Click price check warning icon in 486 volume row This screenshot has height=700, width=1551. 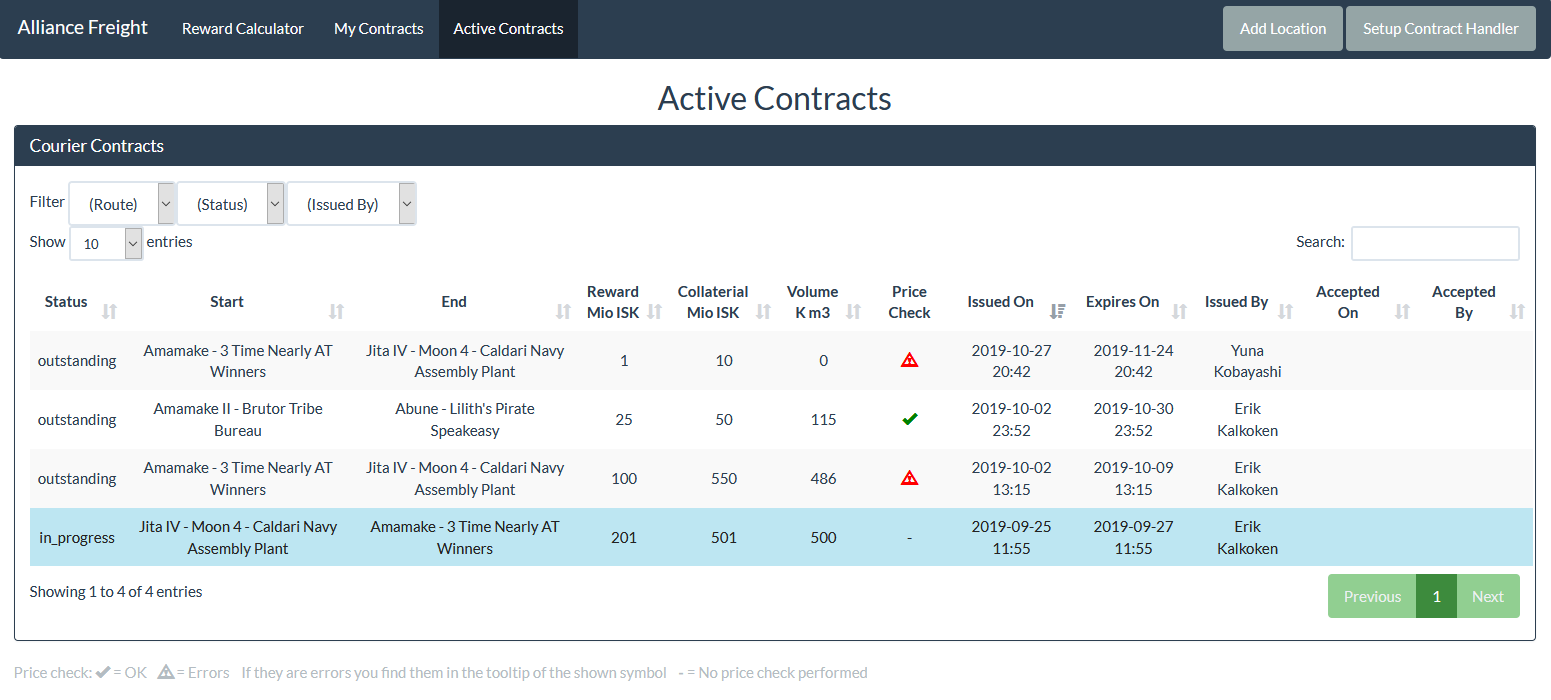(x=909, y=478)
